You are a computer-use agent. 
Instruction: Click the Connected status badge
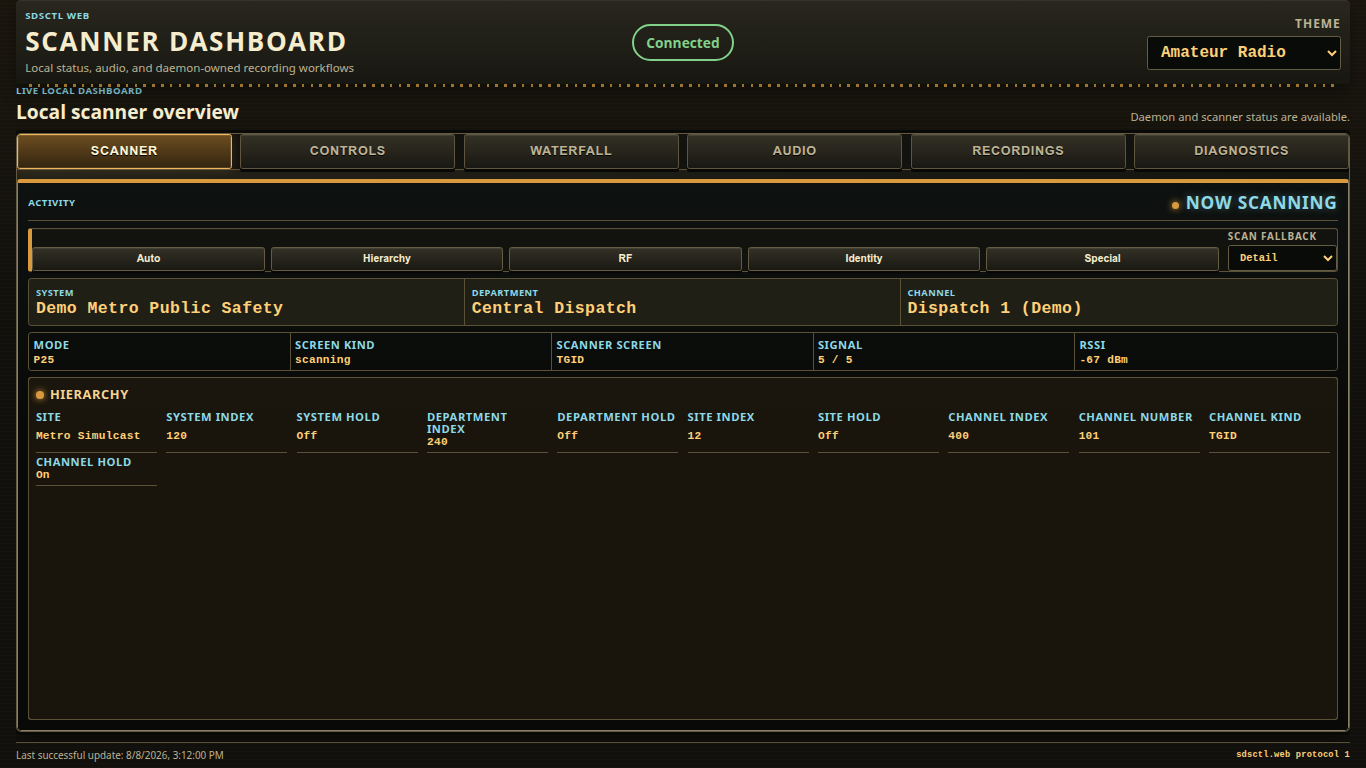tap(683, 43)
